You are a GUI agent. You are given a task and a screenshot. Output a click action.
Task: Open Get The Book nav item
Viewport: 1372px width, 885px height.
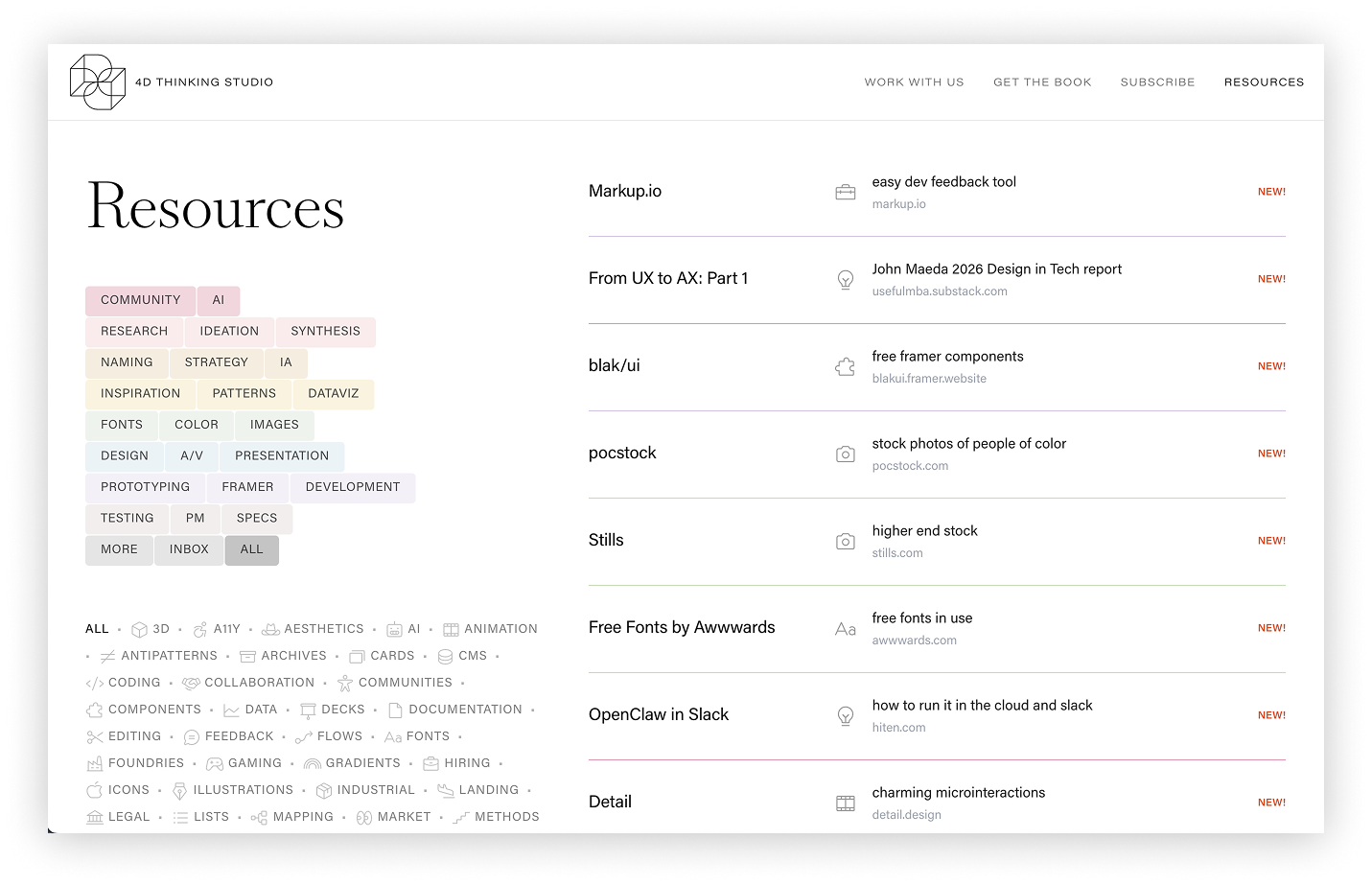point(1042,82)
